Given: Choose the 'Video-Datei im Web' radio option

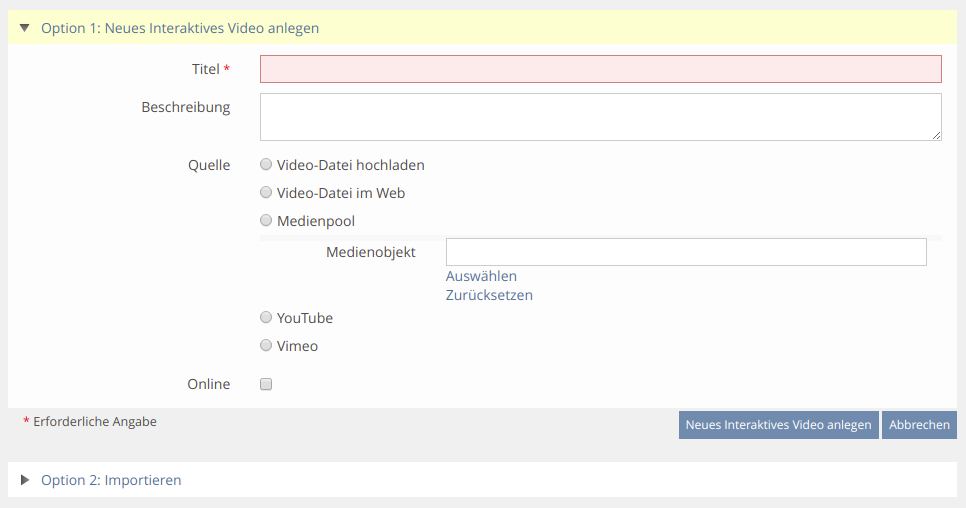Looking at the screenshot, I should (266, 192).
